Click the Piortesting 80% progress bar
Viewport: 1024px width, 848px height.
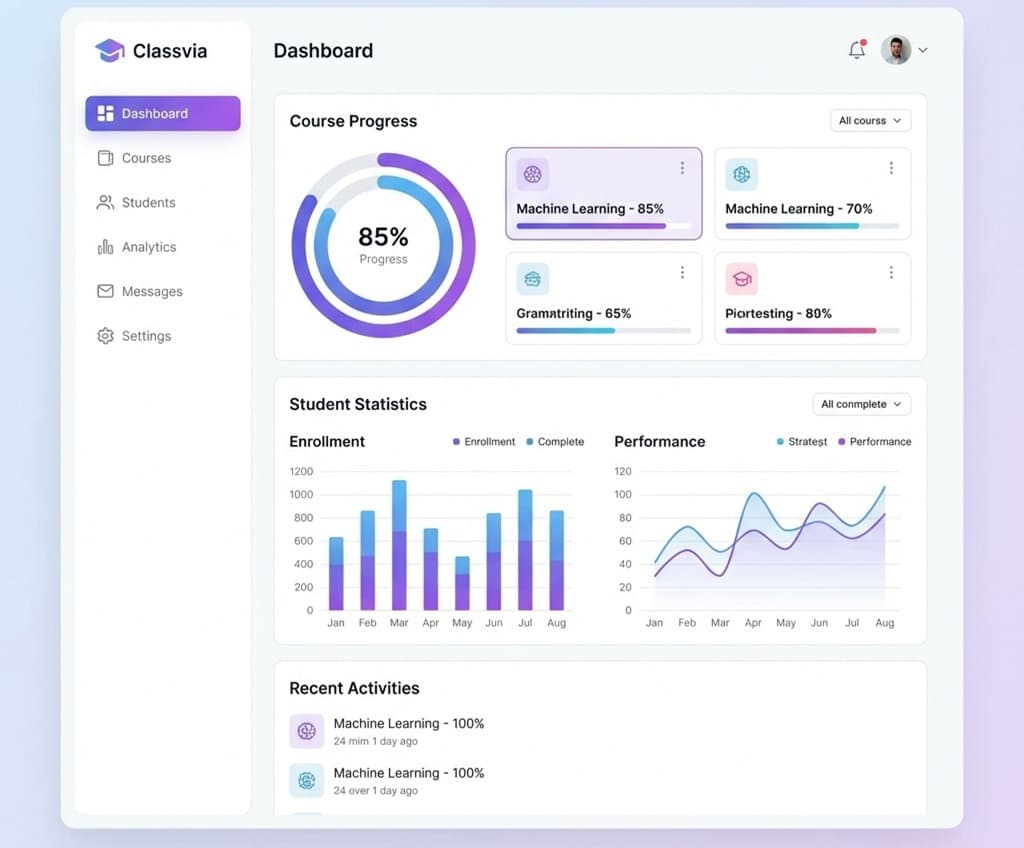point(812,331)
